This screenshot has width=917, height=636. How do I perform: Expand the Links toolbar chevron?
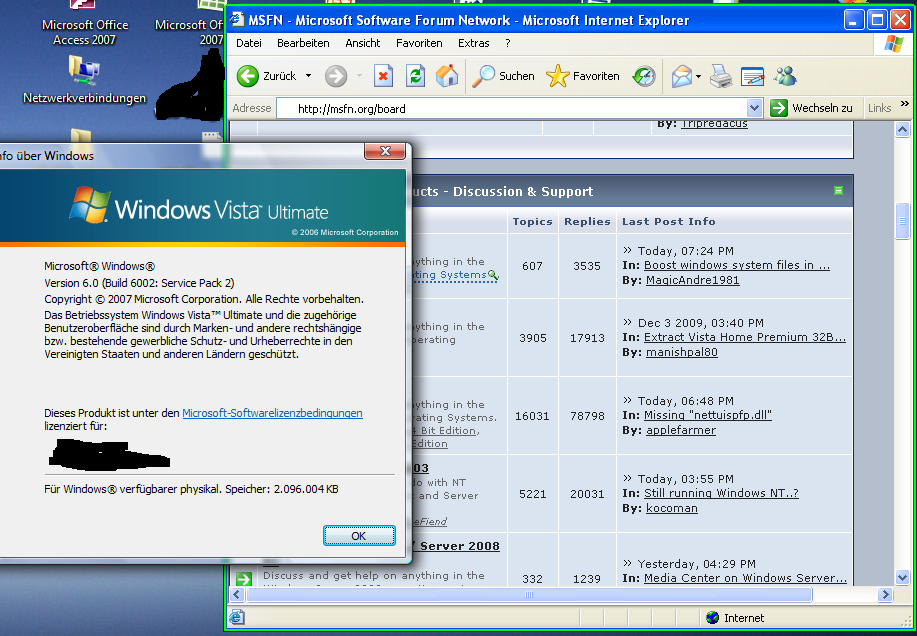(x=905, y=104)
